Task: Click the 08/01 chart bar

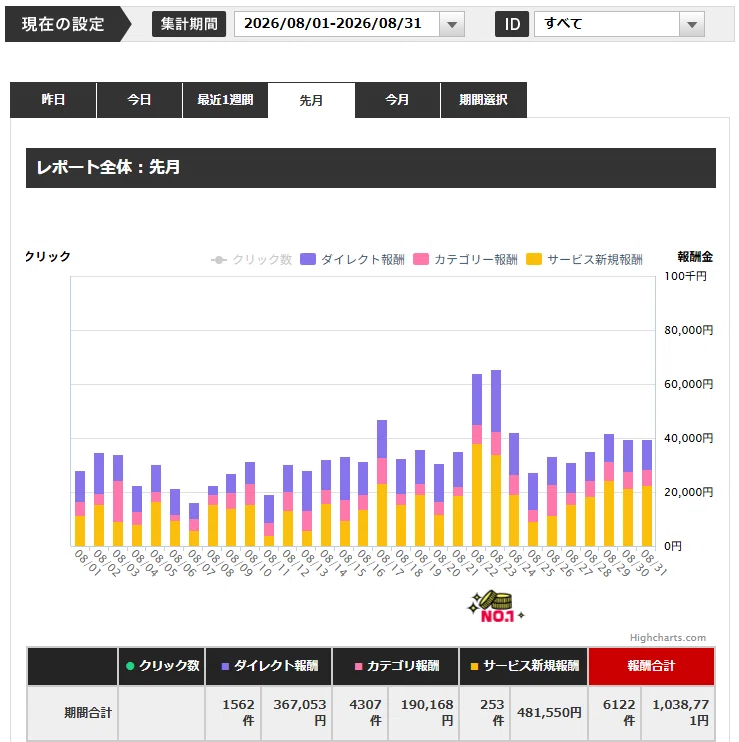Action: click(80, 509)
